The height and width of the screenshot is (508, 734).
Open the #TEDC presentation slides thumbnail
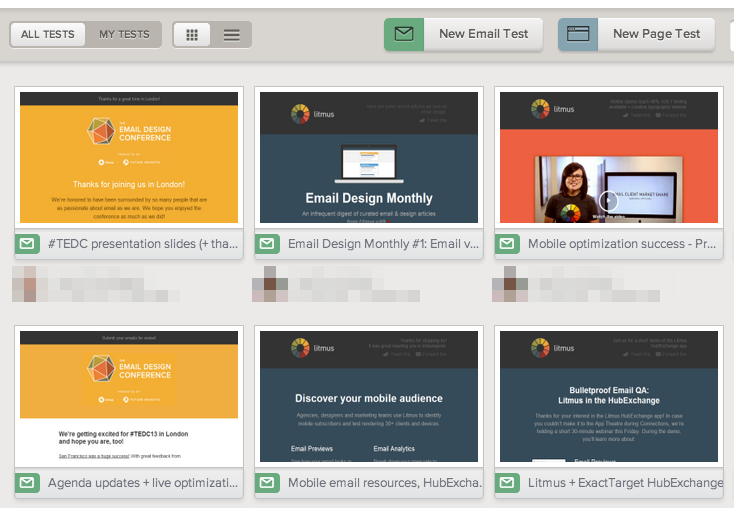coord(129,157)
